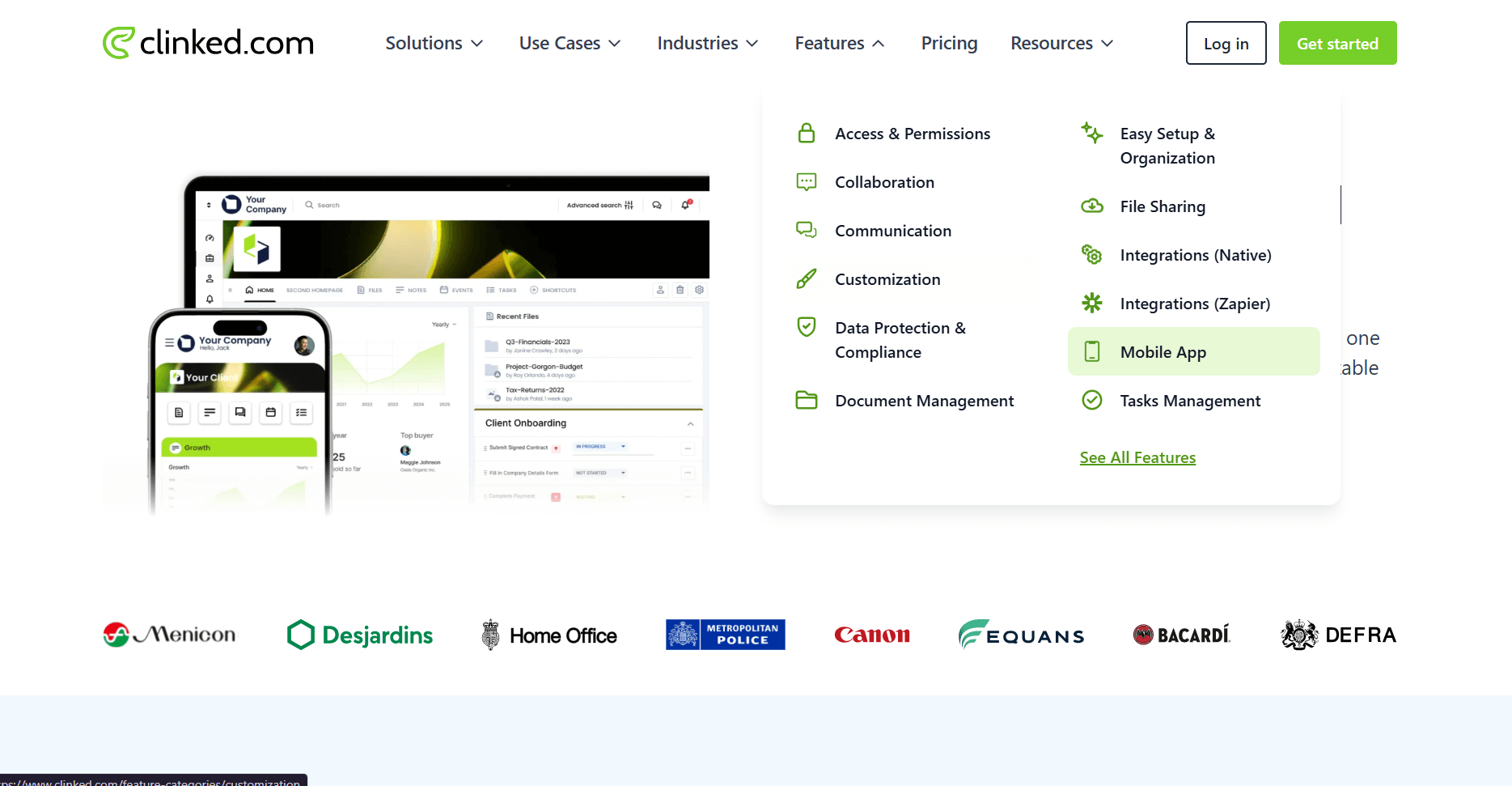The image size is (1512, 786).
Task: Click the Menicon customer logo
Action: (x=170, y=635)
